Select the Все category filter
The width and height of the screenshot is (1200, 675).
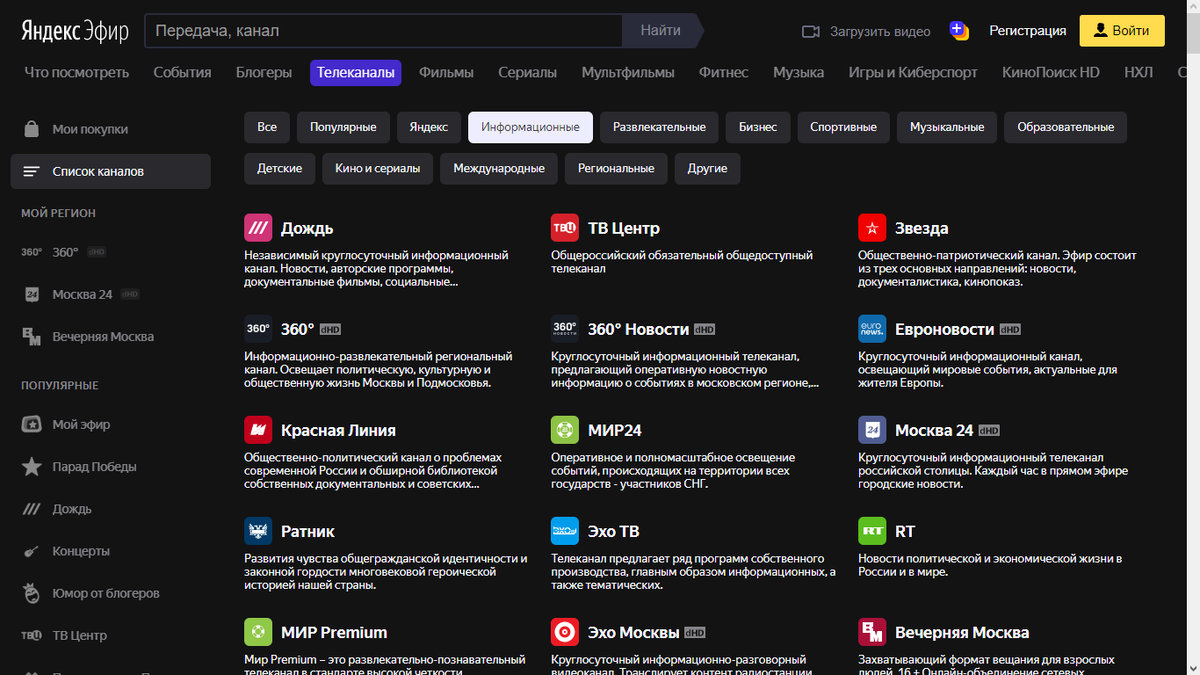(x=267, y=127)
